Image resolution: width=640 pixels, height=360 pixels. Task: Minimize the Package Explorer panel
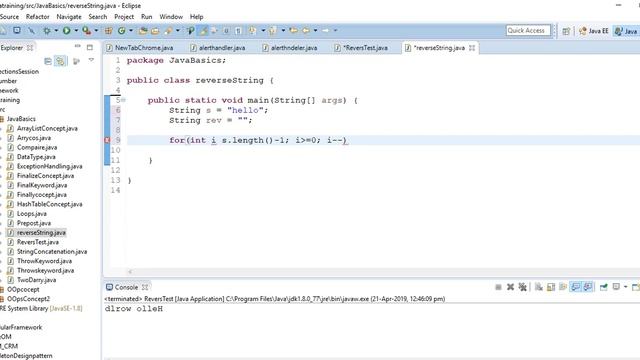78,47
